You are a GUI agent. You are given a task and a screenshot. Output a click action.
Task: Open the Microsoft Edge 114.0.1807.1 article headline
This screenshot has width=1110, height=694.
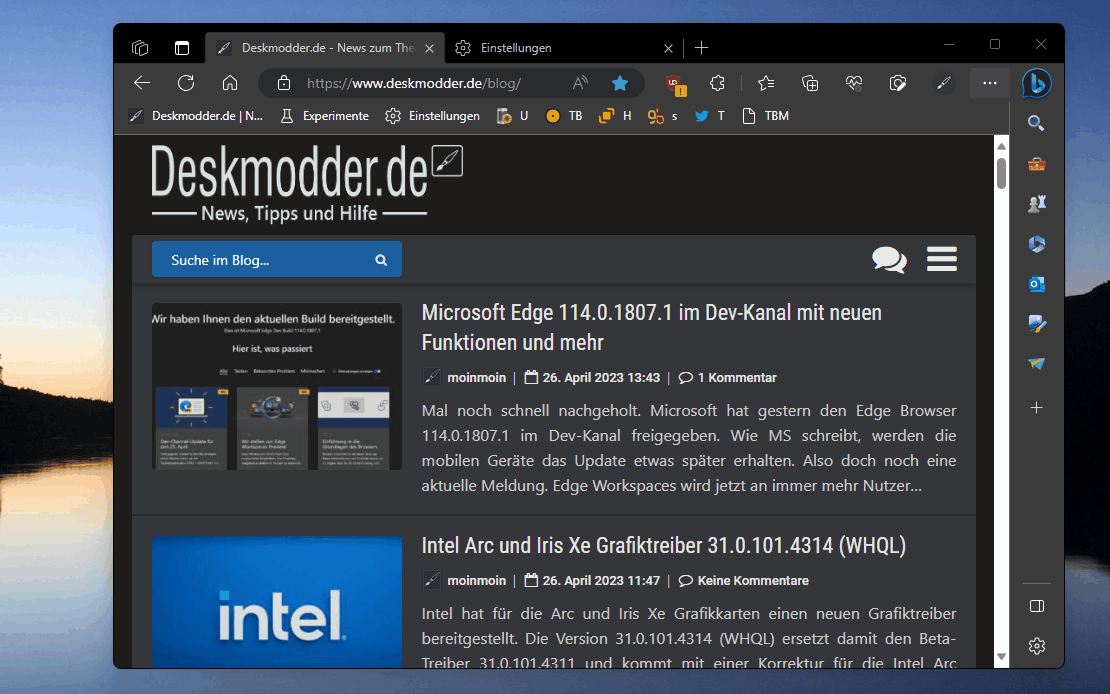click(x=651, y=327)
